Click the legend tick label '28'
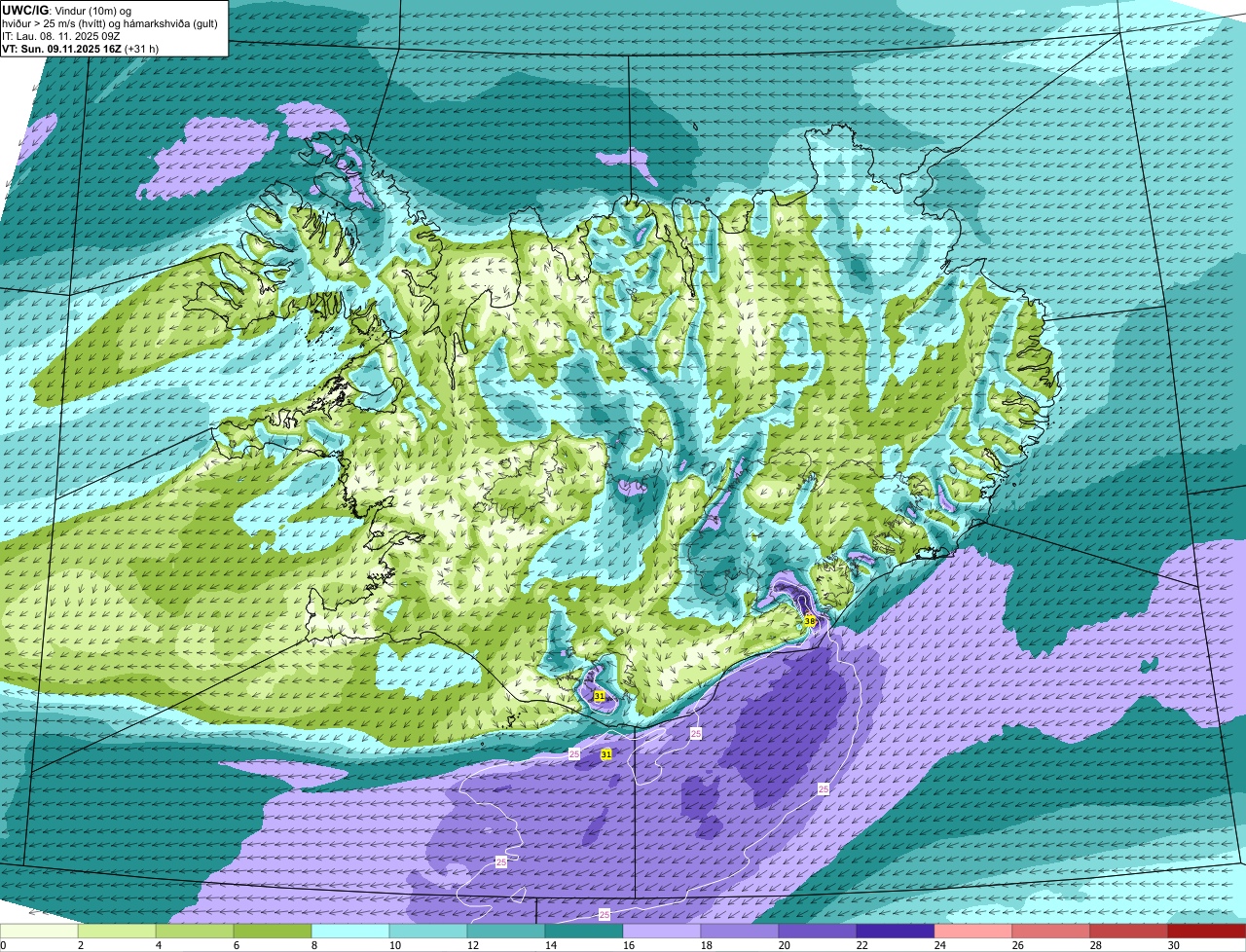 (1095, 945)
